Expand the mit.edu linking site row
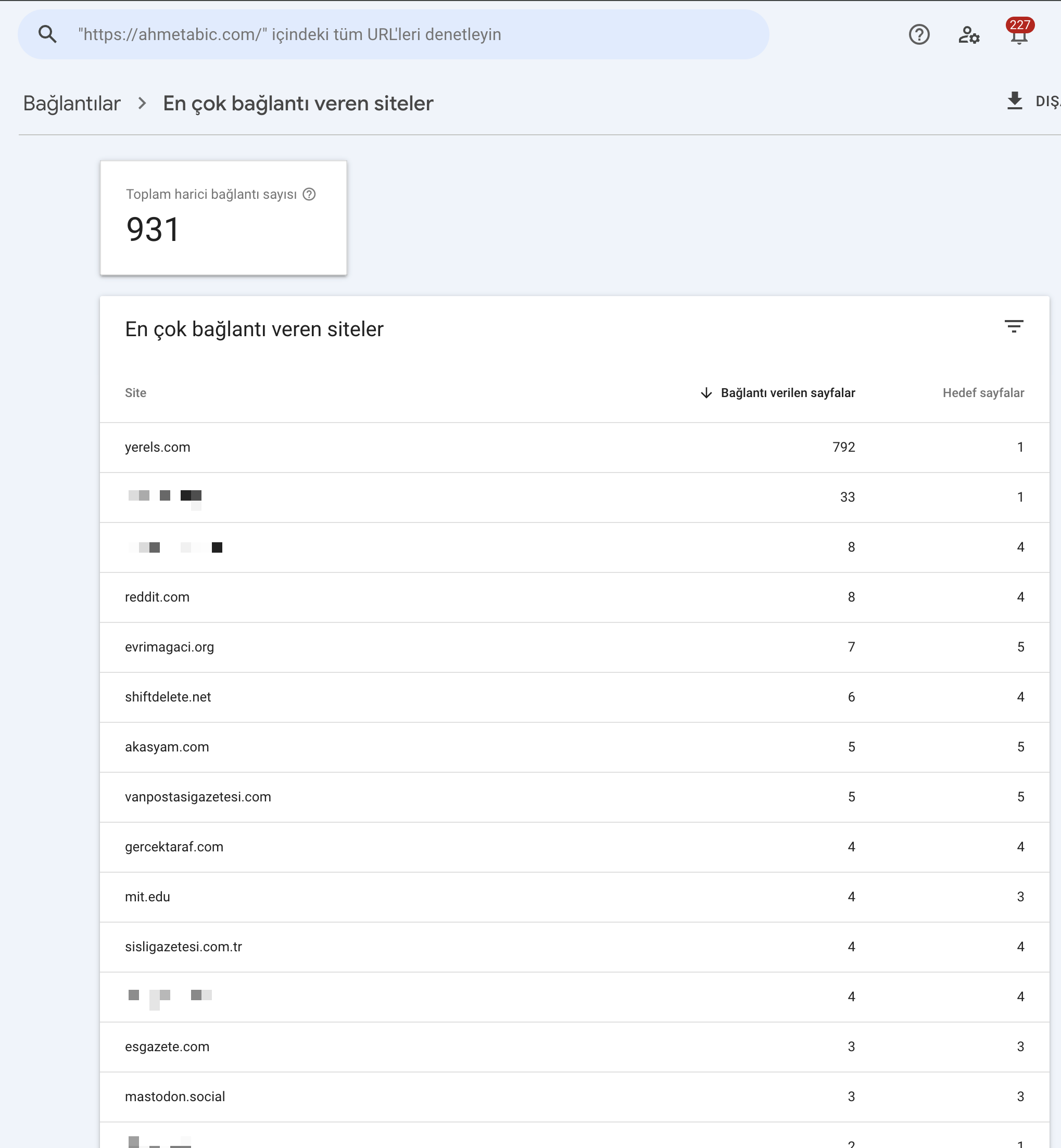 pyautogui.click(x=147, y=897)
